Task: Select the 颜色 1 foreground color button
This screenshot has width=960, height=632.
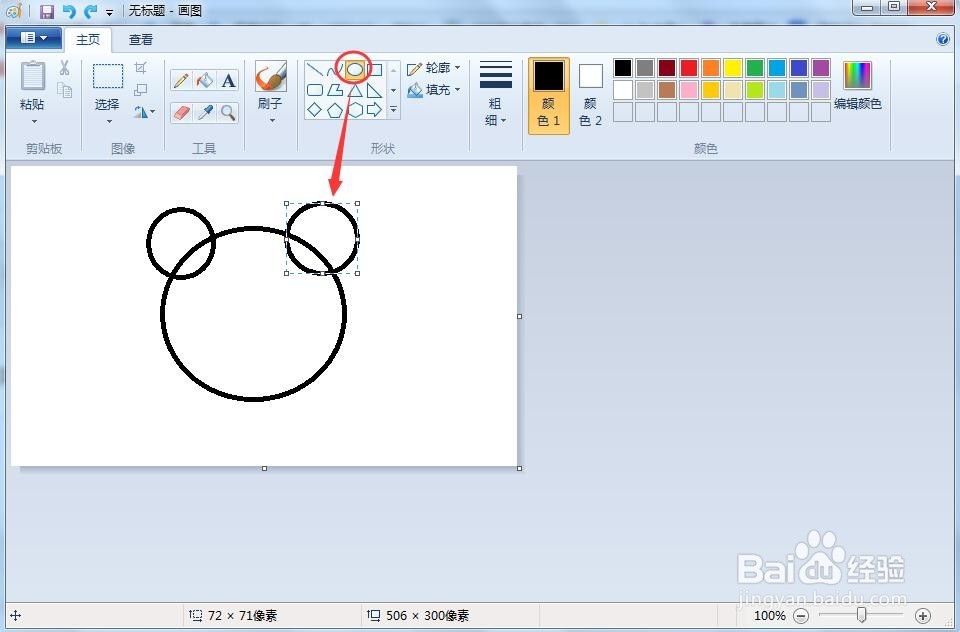Action: (x=549, y=95)
